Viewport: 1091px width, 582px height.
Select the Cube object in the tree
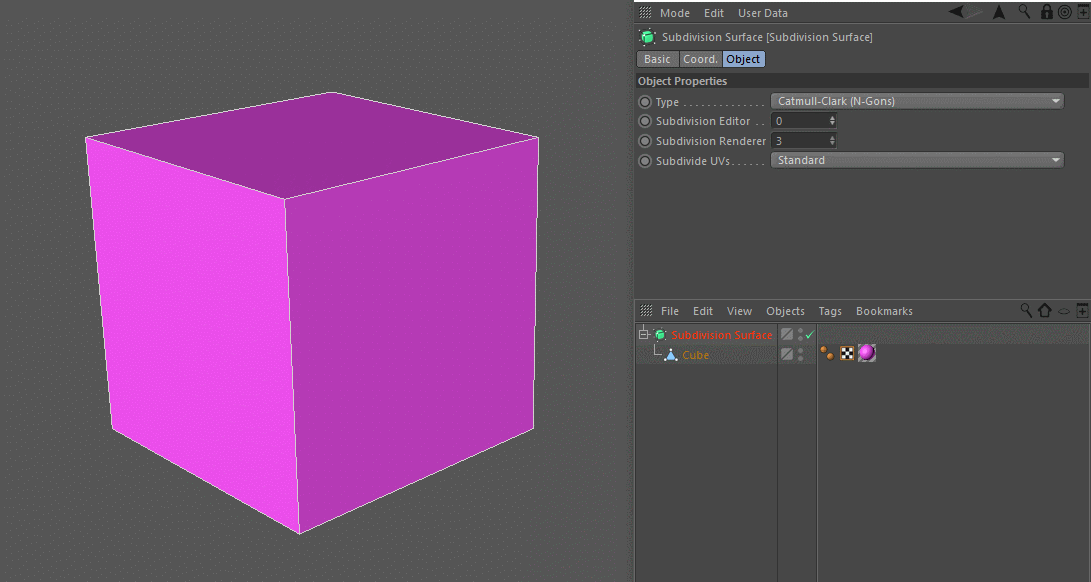point(695,355)
